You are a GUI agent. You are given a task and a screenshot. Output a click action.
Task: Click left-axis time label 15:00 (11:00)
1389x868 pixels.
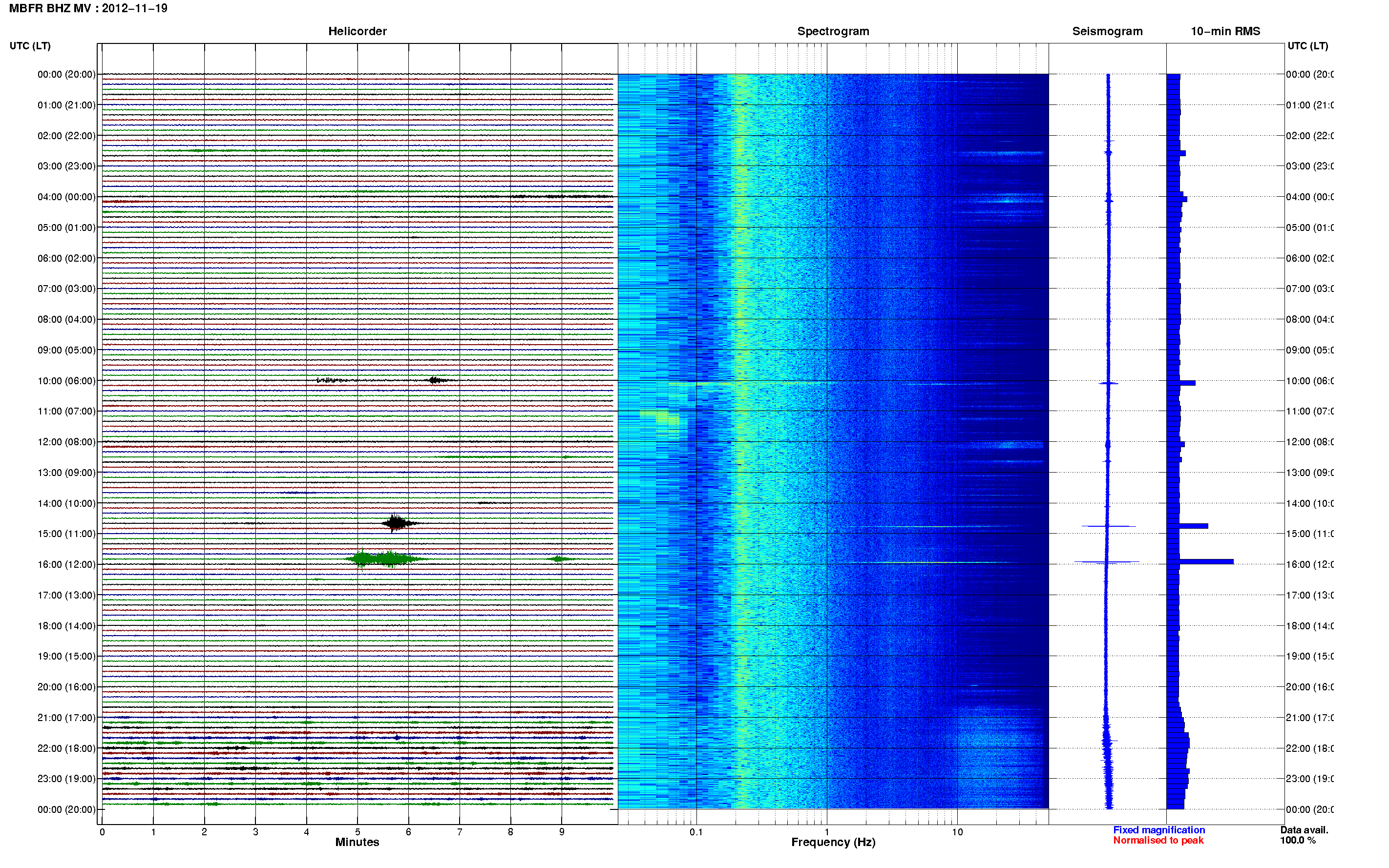click(66, 534)
